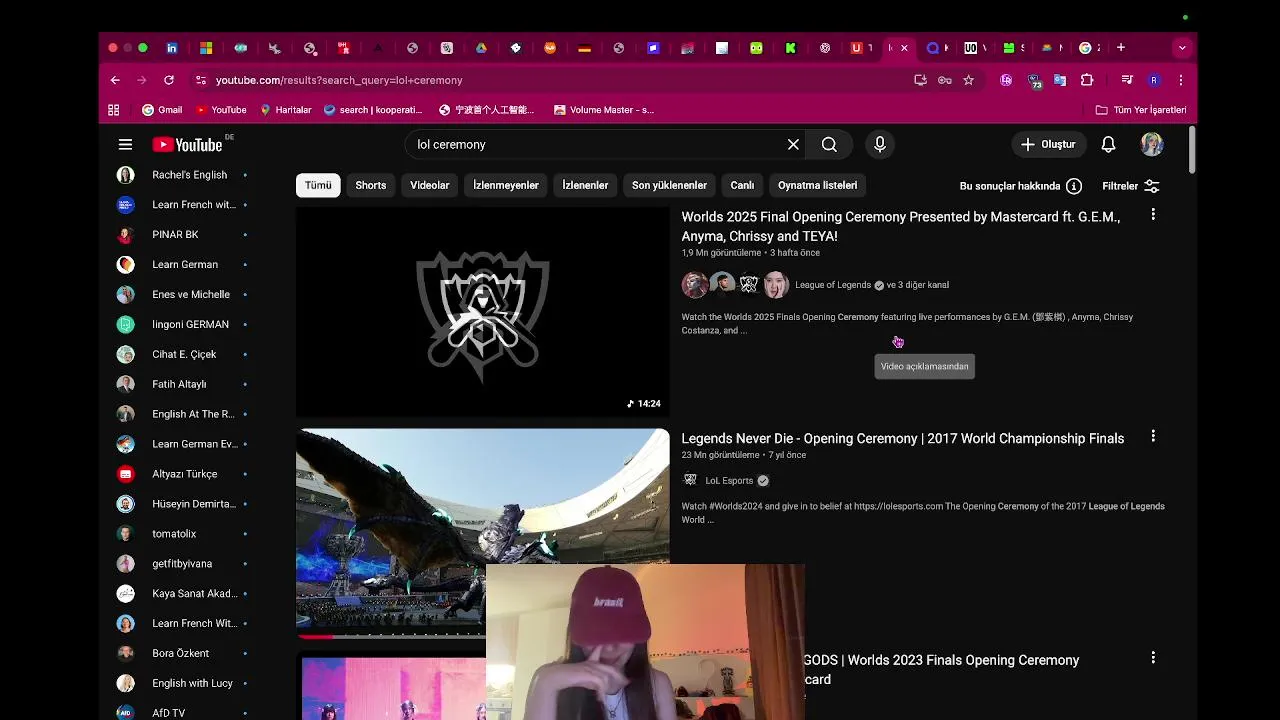1280x720 pixels.
Task: Open more options for Worlds 2025 video
Action: coord(1153,214)
